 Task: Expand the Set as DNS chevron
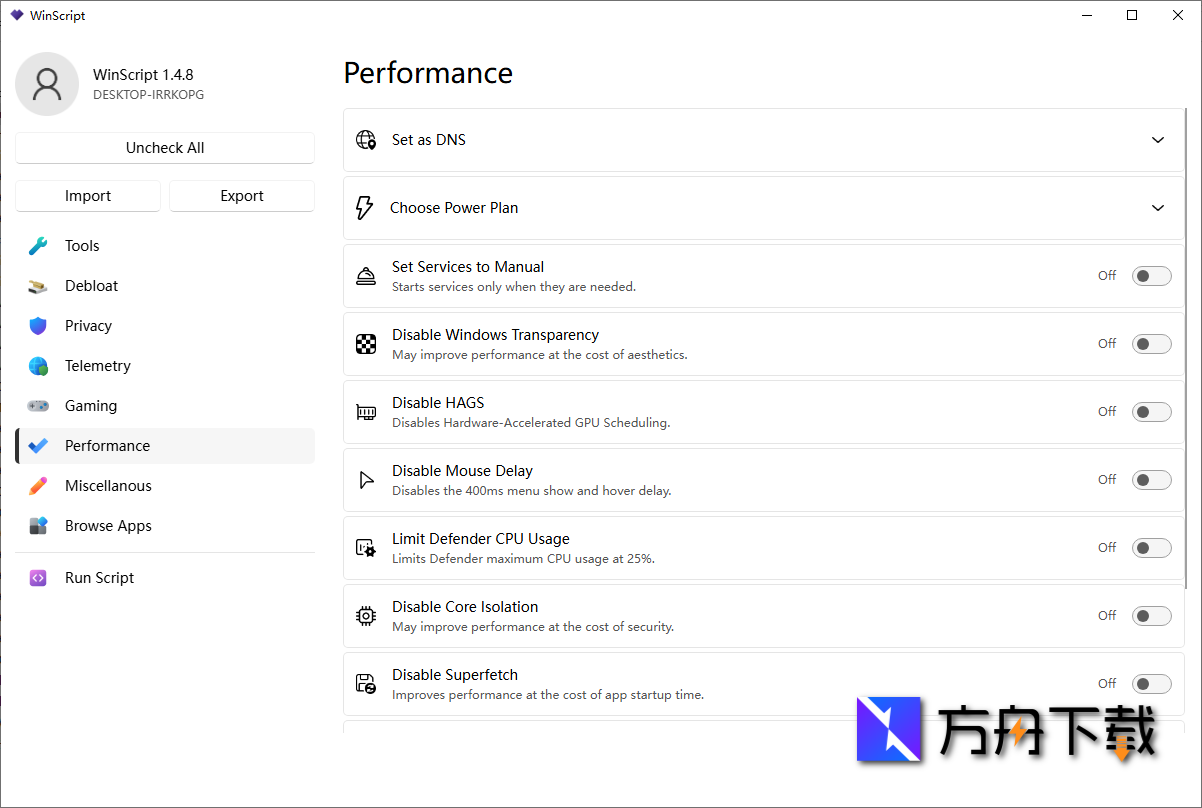[x=1158, y=140]
